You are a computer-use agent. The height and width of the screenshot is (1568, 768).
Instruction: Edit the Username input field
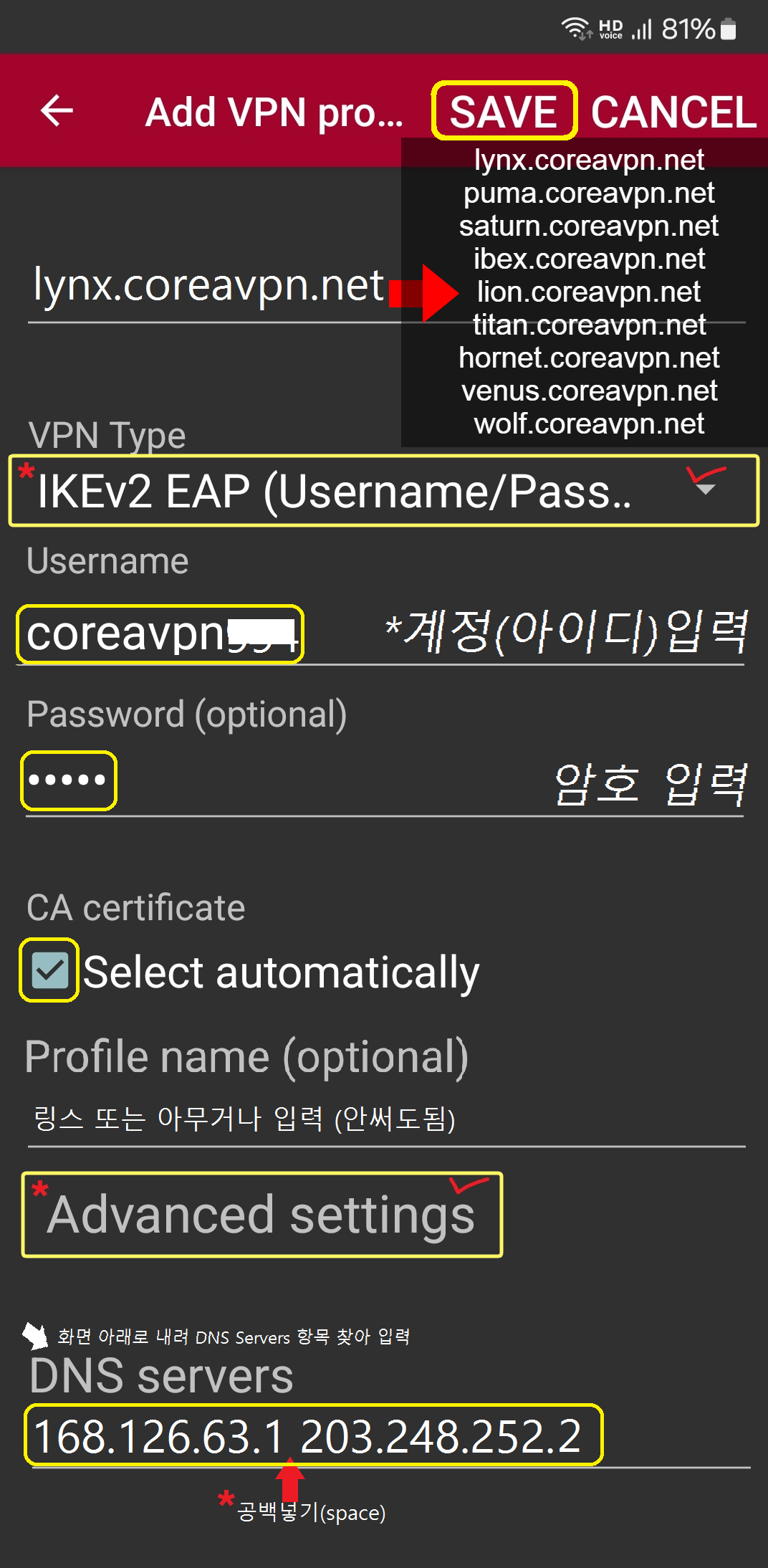coord(380,634)
